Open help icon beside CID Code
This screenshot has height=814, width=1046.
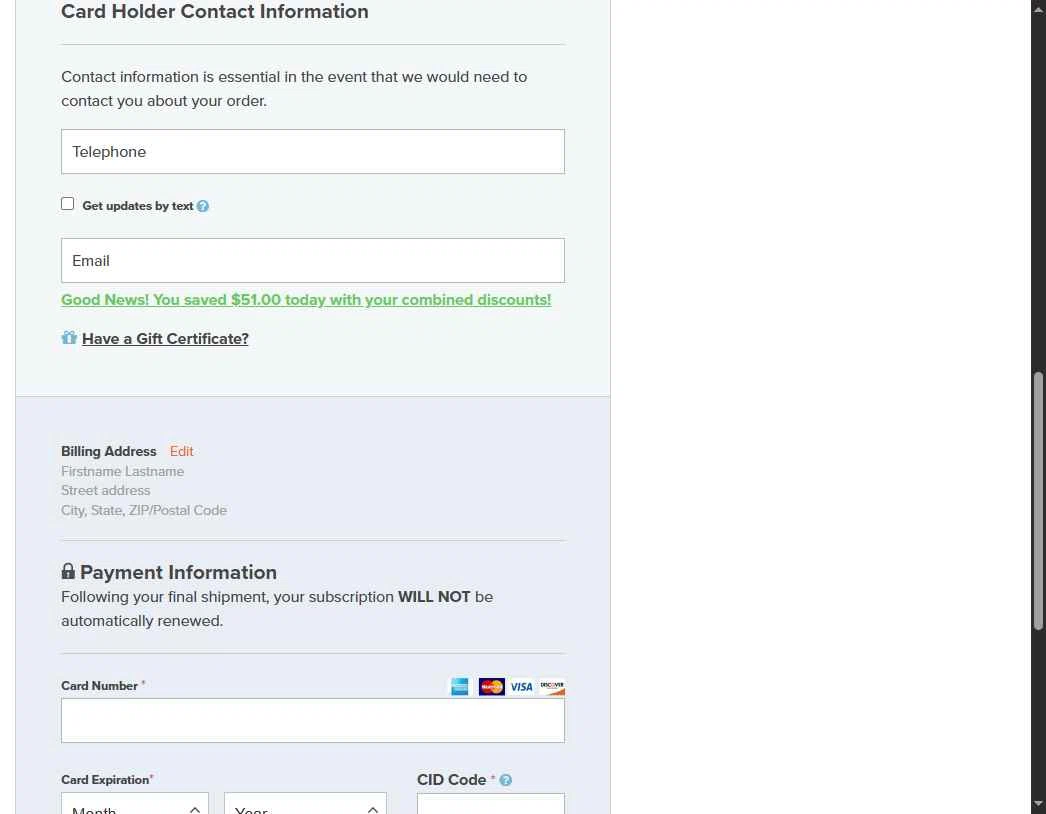(506, 781)
